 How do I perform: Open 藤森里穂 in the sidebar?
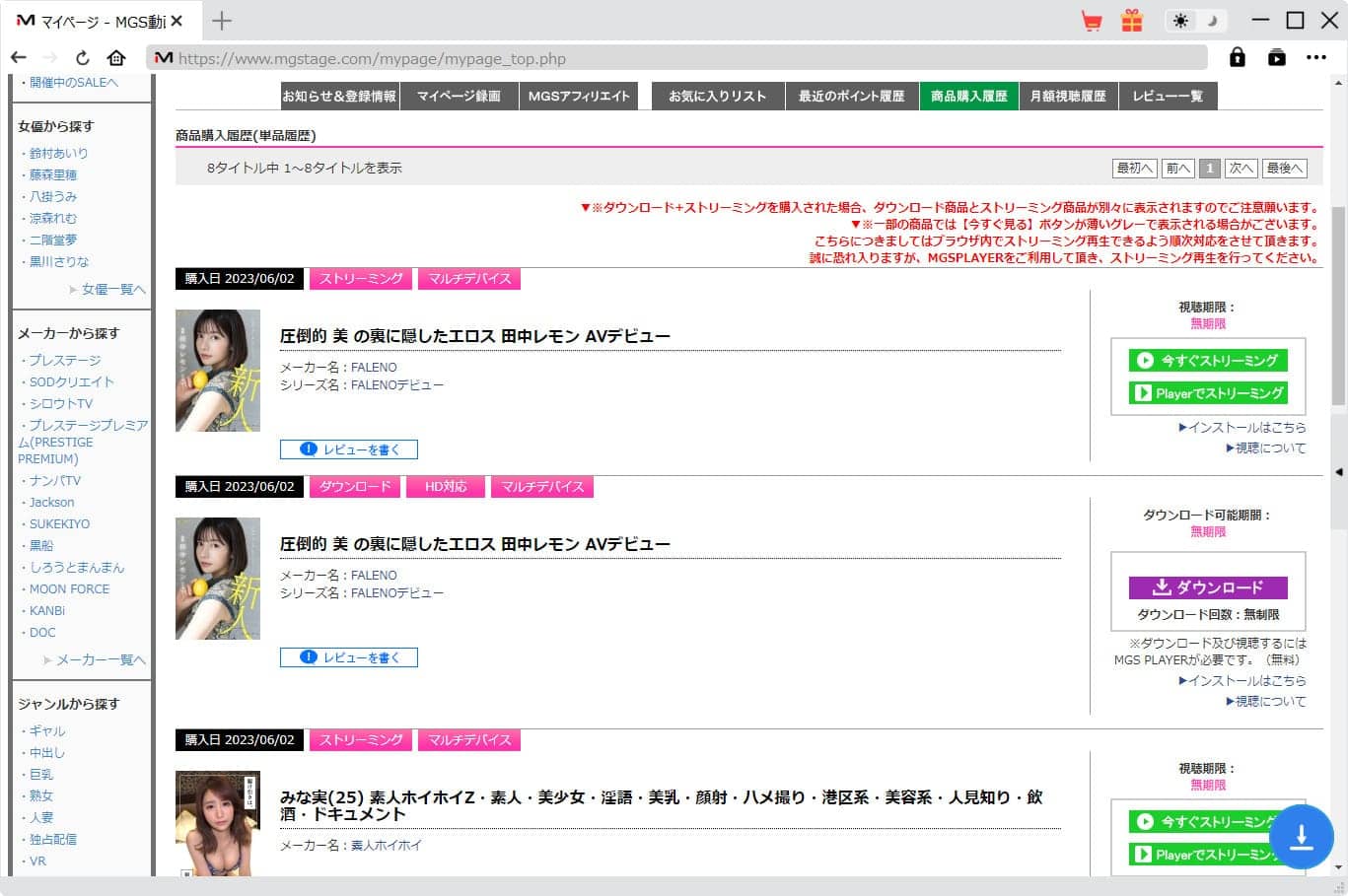[52, 175]
